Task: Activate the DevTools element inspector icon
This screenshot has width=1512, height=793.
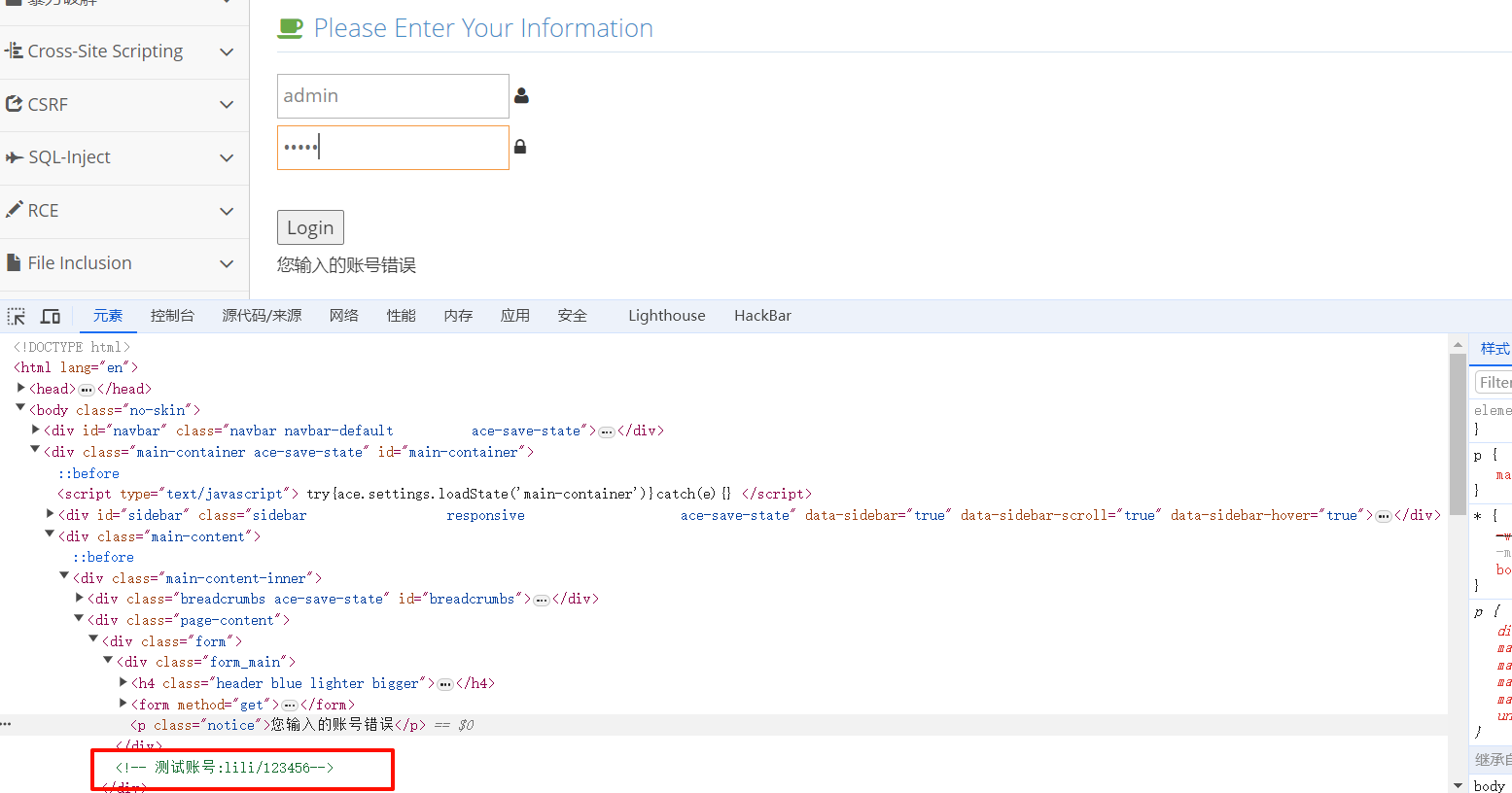Action: (17, 316)
